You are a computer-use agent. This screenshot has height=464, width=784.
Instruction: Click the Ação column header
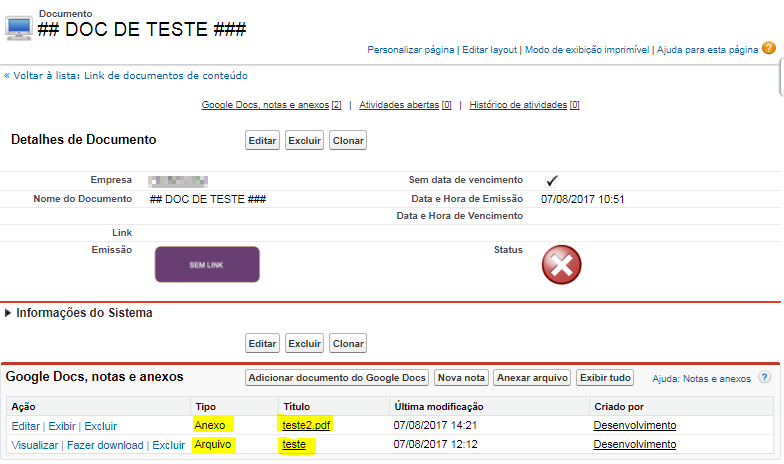pyautogui.click(x=24, y=406)
